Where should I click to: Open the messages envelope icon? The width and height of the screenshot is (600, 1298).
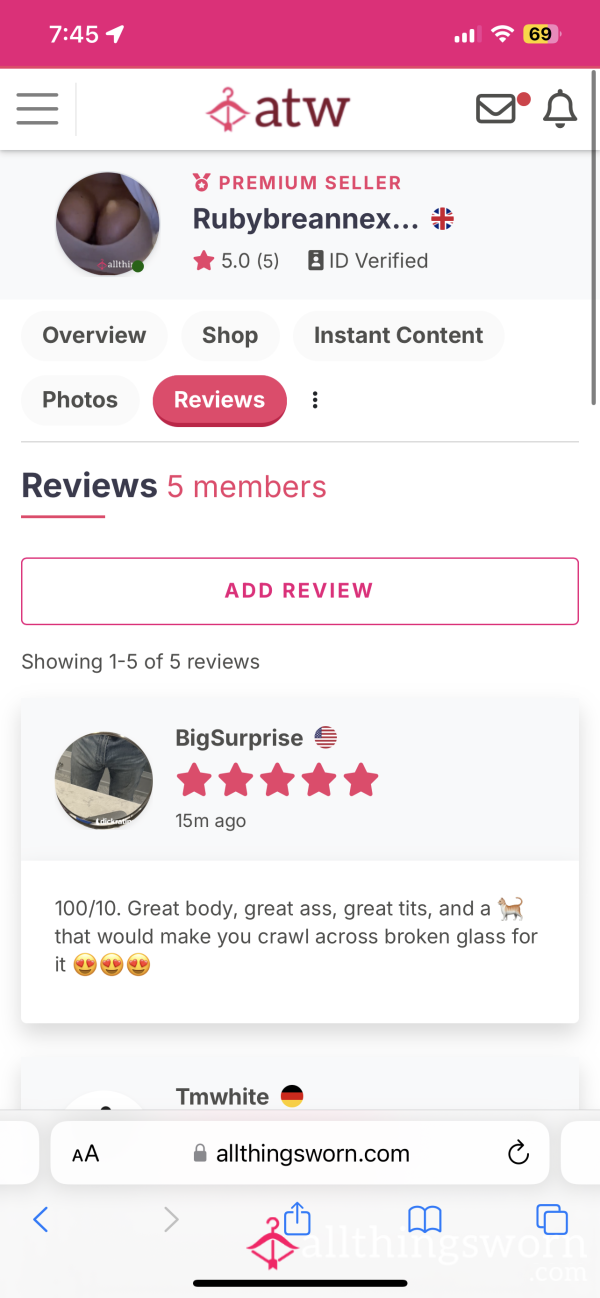[496, 109]
